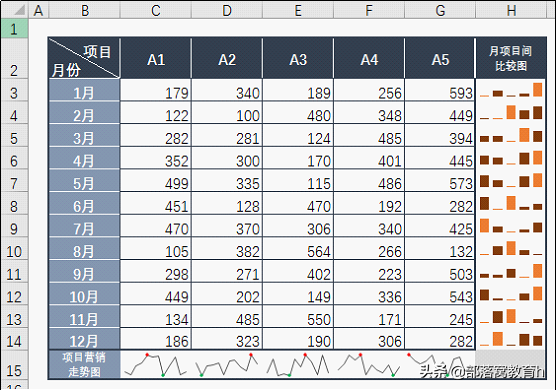Select column G header

pyautogui.click(x=440, y=10)
